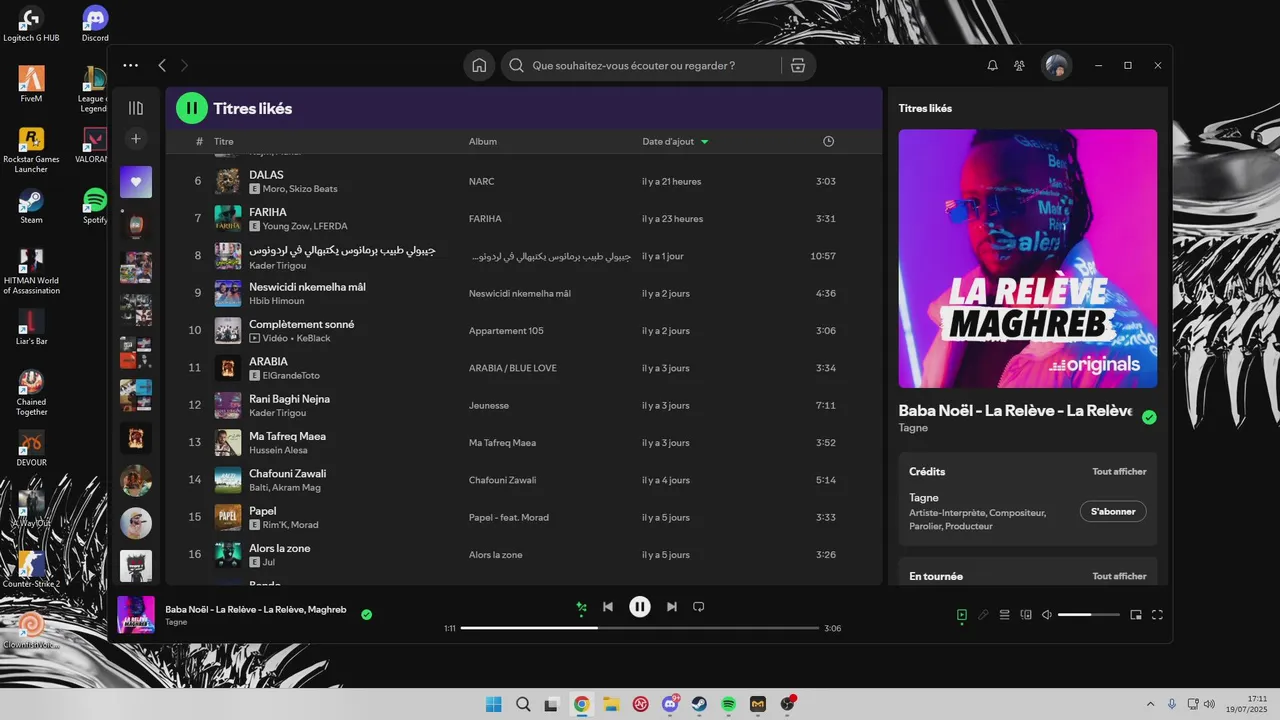This screenshot has height=720, width=1280.
Task: Adjust the volume slider
Action: pos(1089,615)
